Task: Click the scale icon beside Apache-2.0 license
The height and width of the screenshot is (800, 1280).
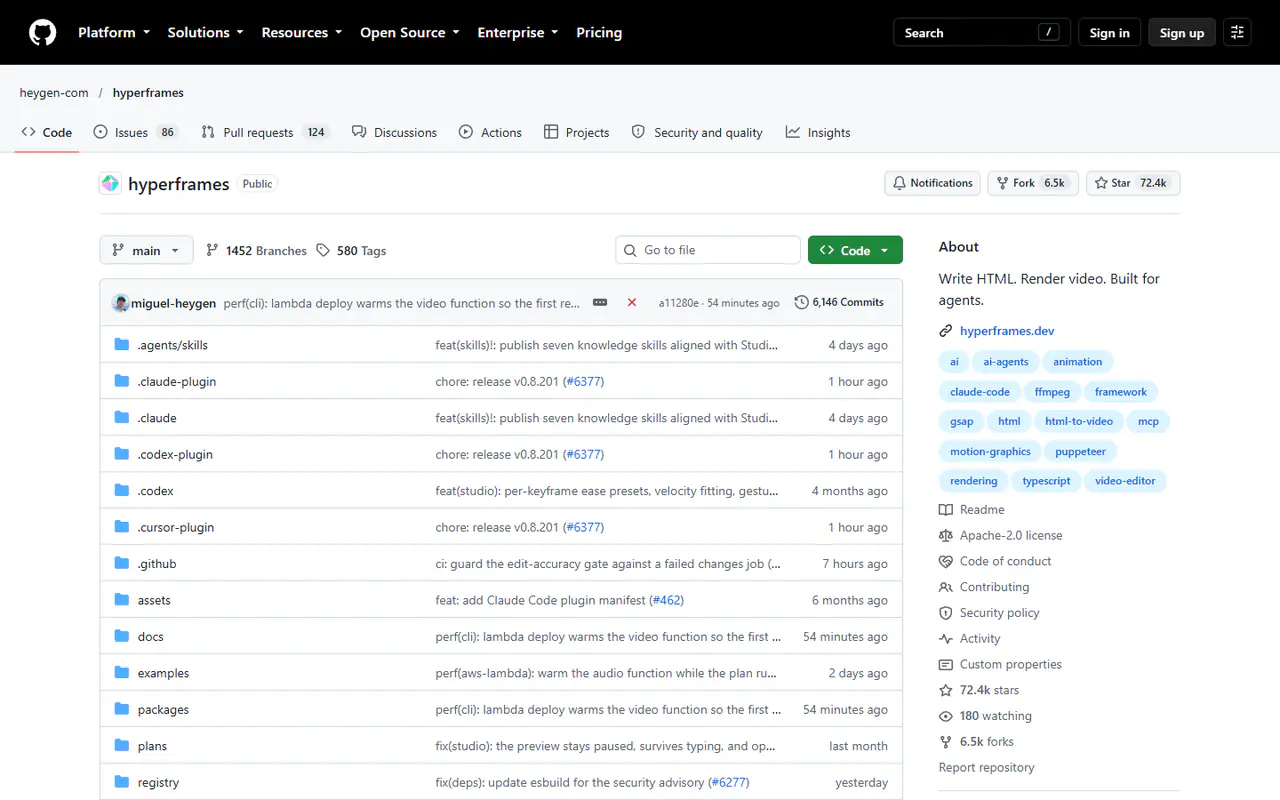Action: click(946, 536)
